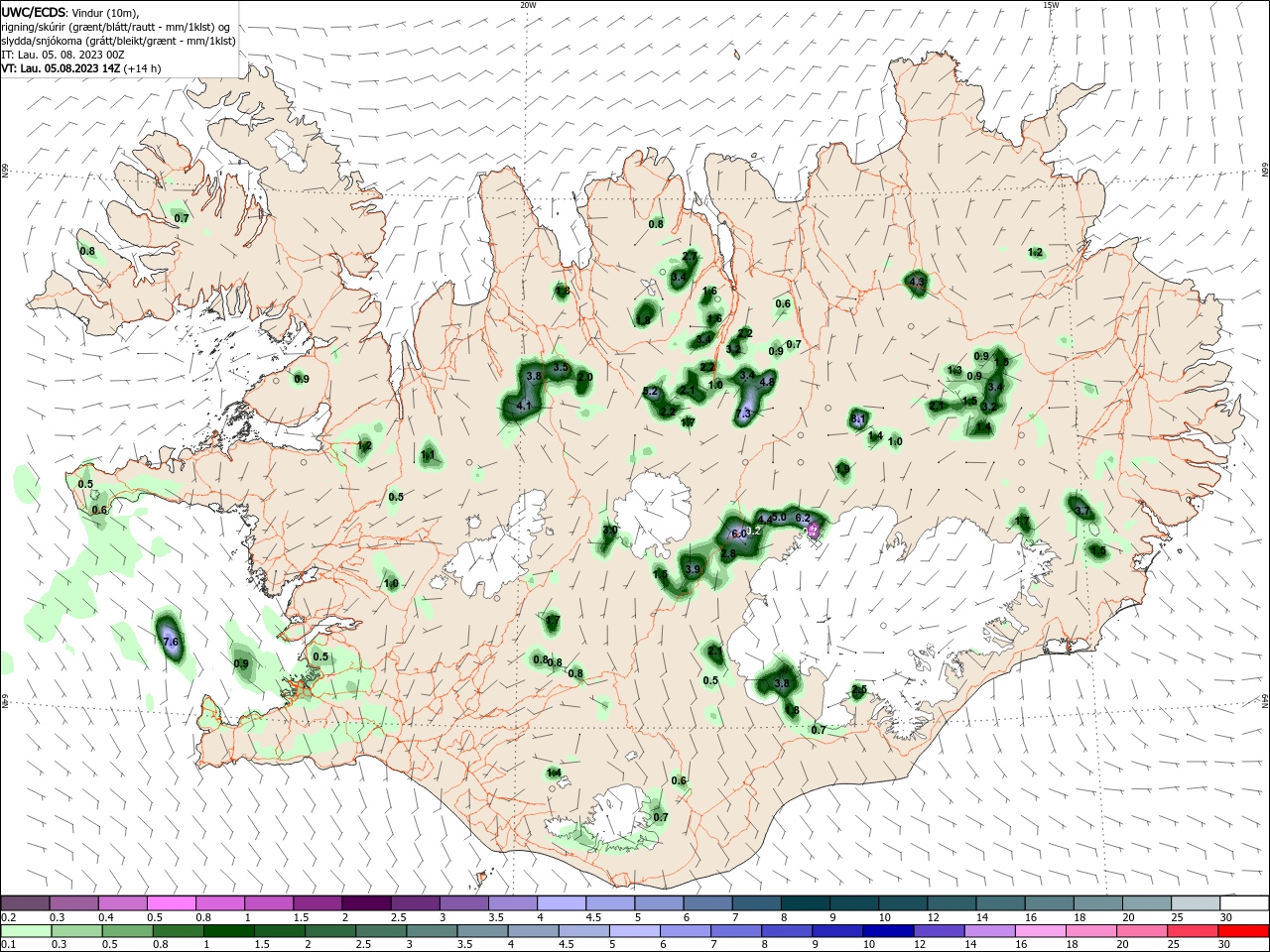
Task: Click the top-row legend swatch between 0.2 and 0.3
Action: (26, 903)
